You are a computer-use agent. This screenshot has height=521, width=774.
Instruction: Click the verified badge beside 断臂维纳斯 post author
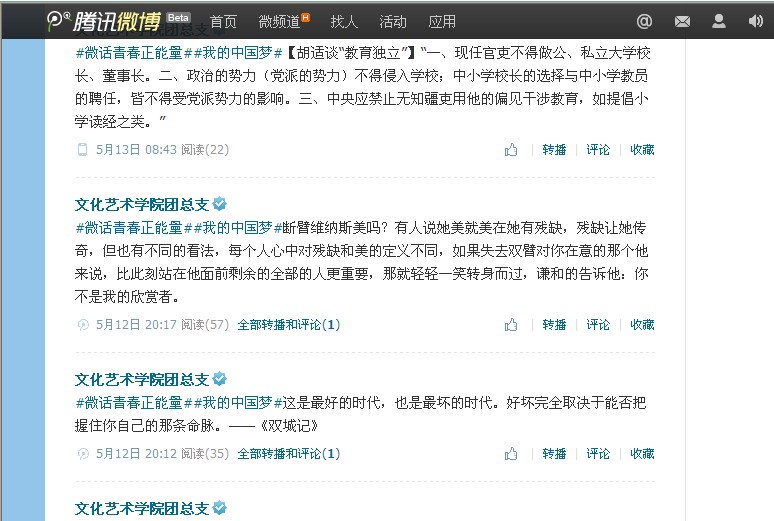coord(220,203)
